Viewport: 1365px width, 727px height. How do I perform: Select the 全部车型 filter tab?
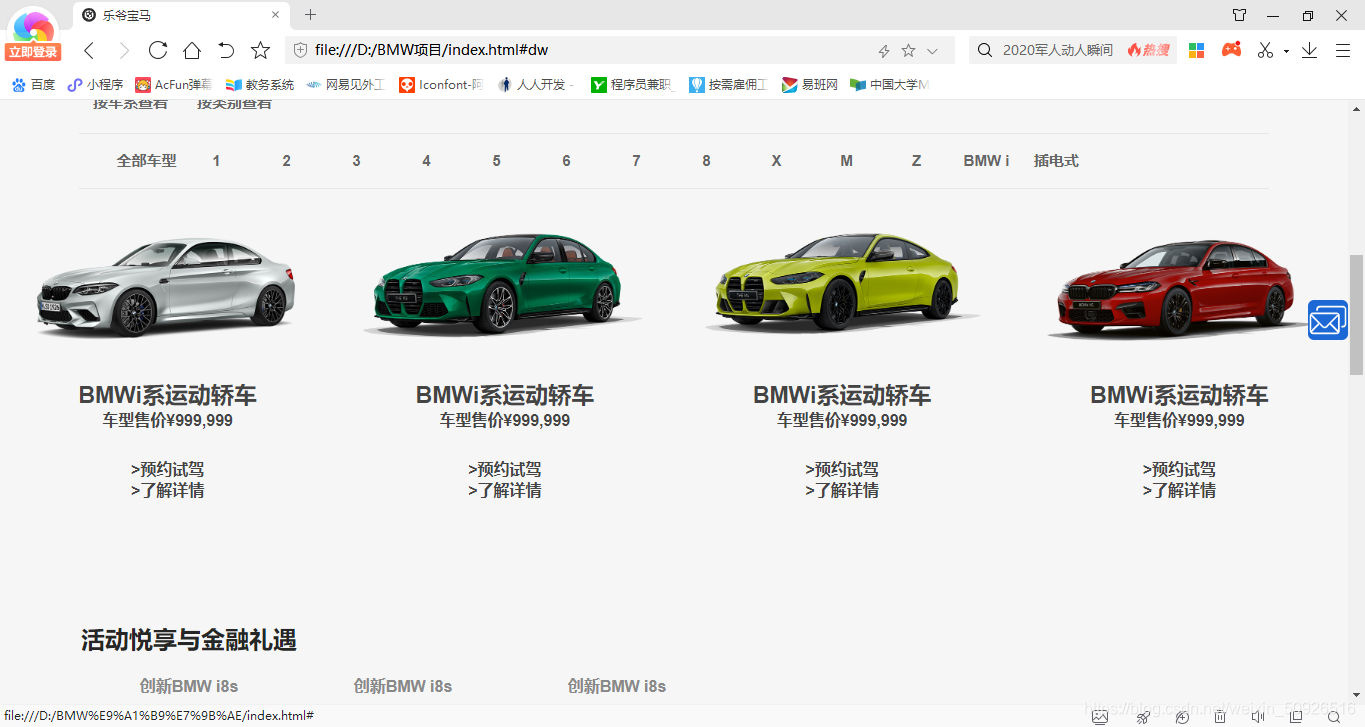coord(147,161)
